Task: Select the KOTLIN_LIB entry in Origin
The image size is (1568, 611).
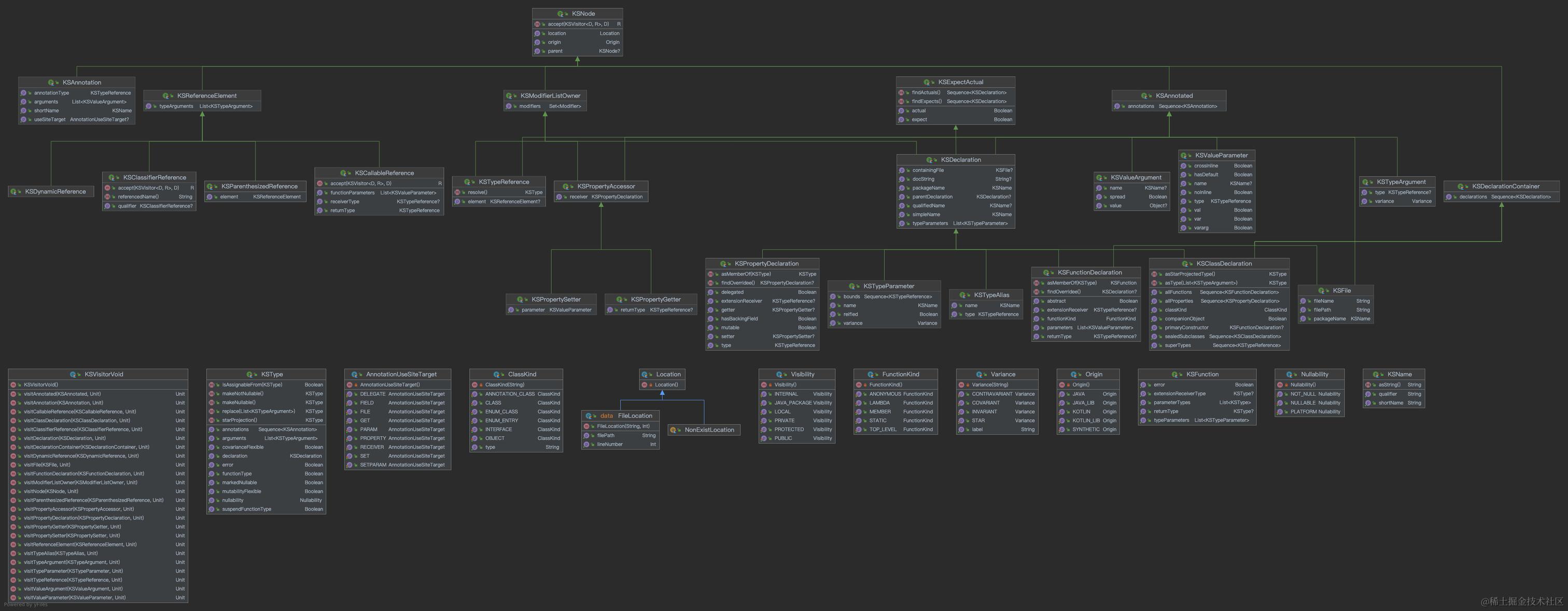Action: (1086, 420)
